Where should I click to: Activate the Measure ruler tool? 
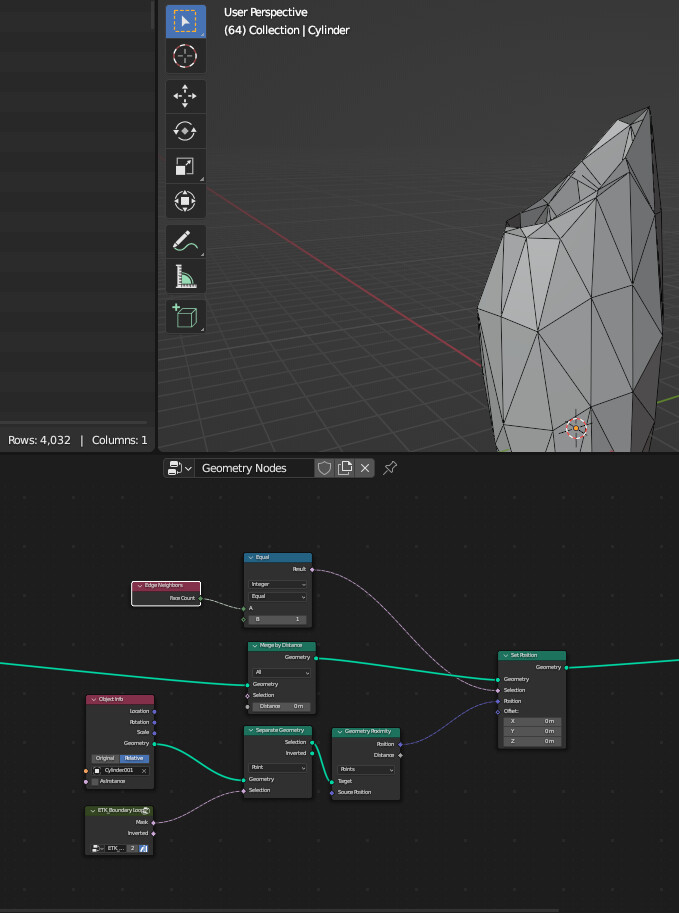point(185,276)
